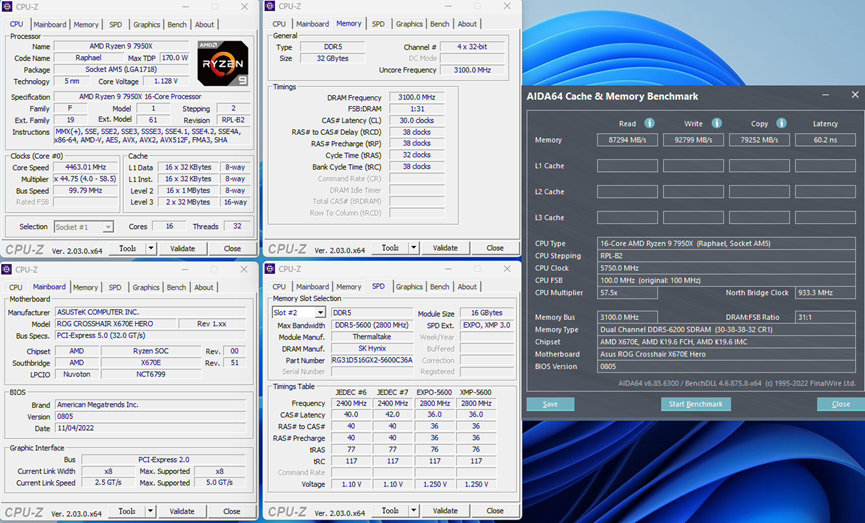Click CPU-Z app icon in the Mainboard window title bar
Screen dimensions: 865x523
pyautogui.click(x=7, y=269)
